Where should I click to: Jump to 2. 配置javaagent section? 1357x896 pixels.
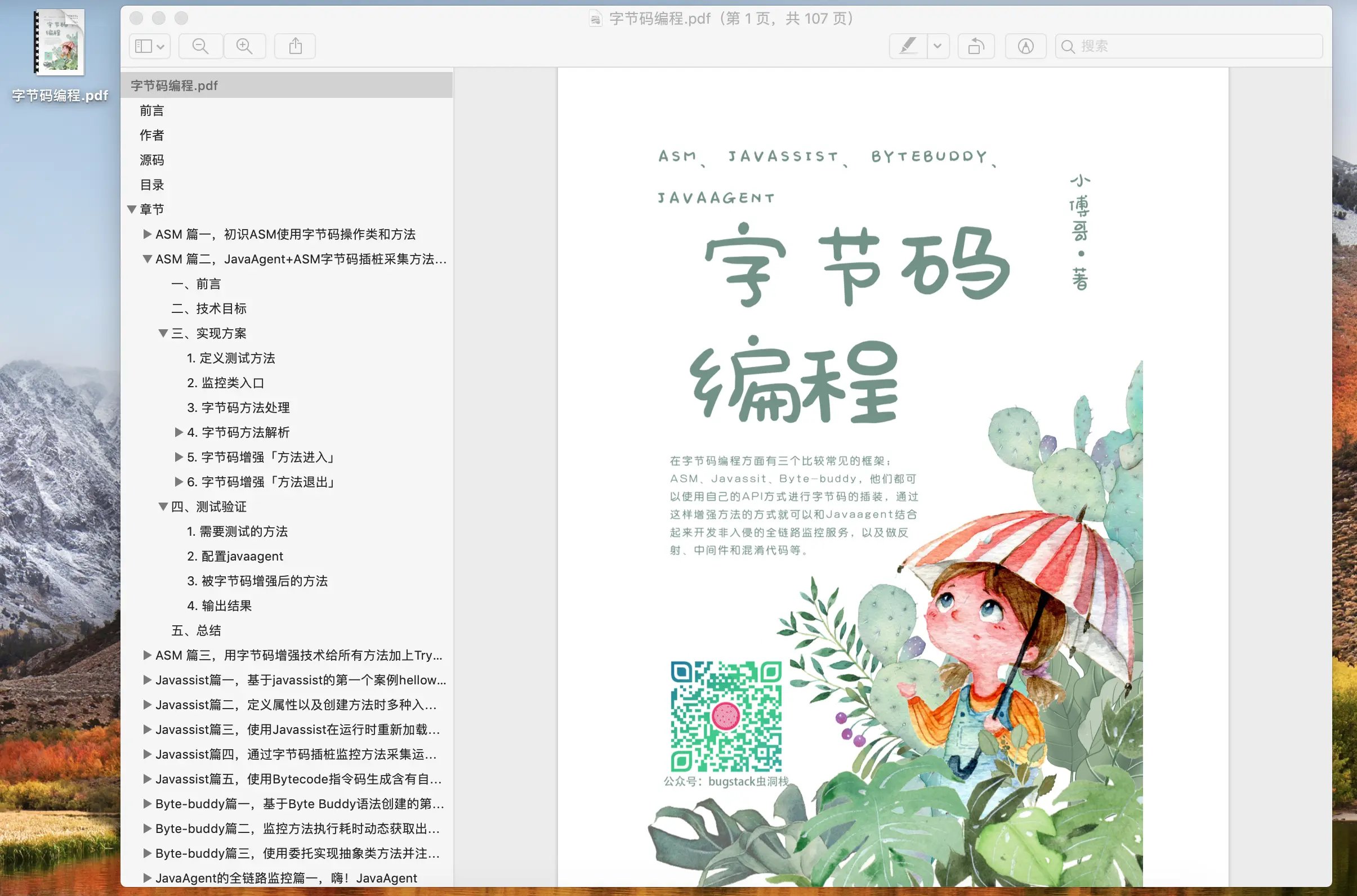click(235, 557)
